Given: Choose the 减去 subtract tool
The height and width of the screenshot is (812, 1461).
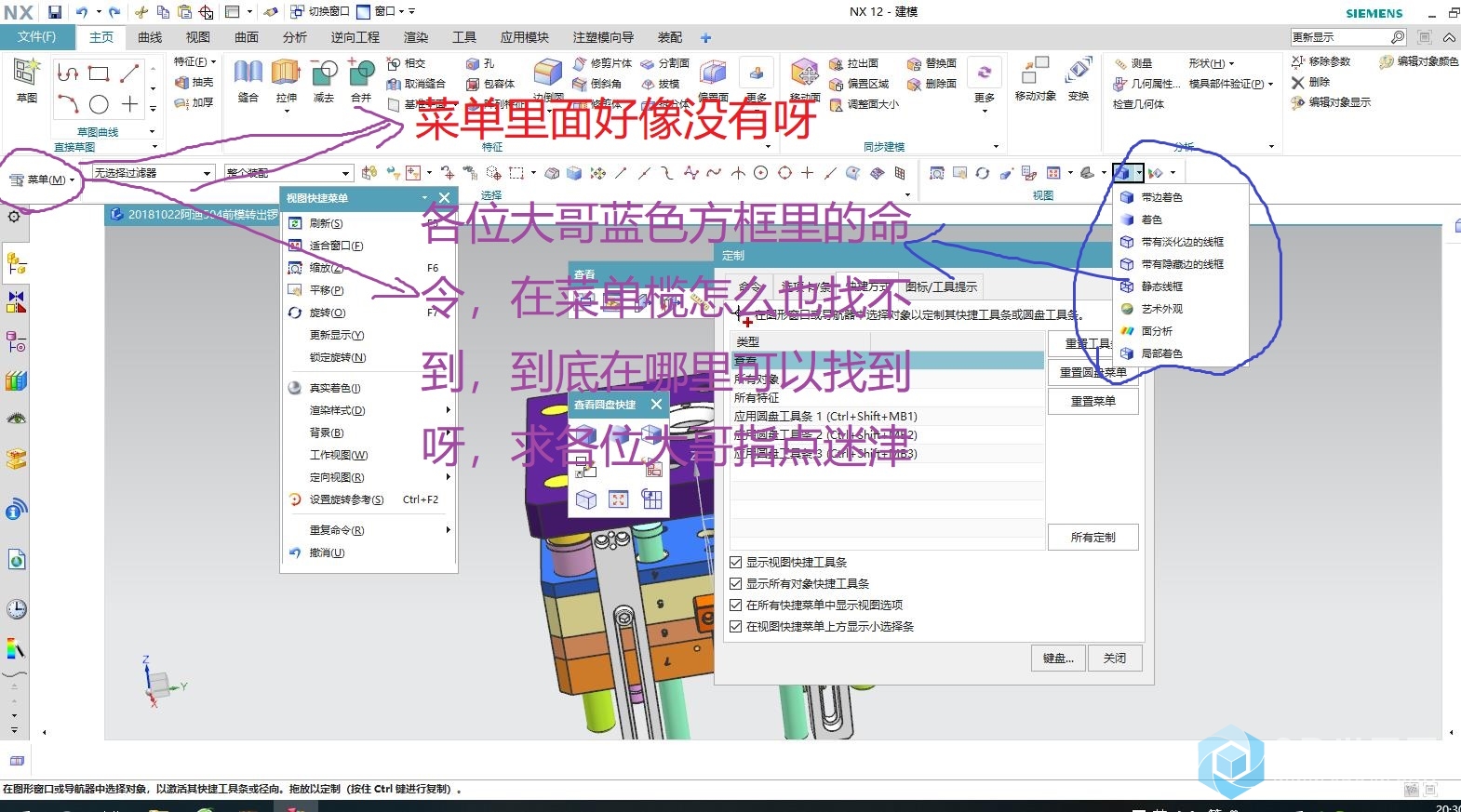Looking at the screenshot, I should pyautogui.click(x=324, y=80).
